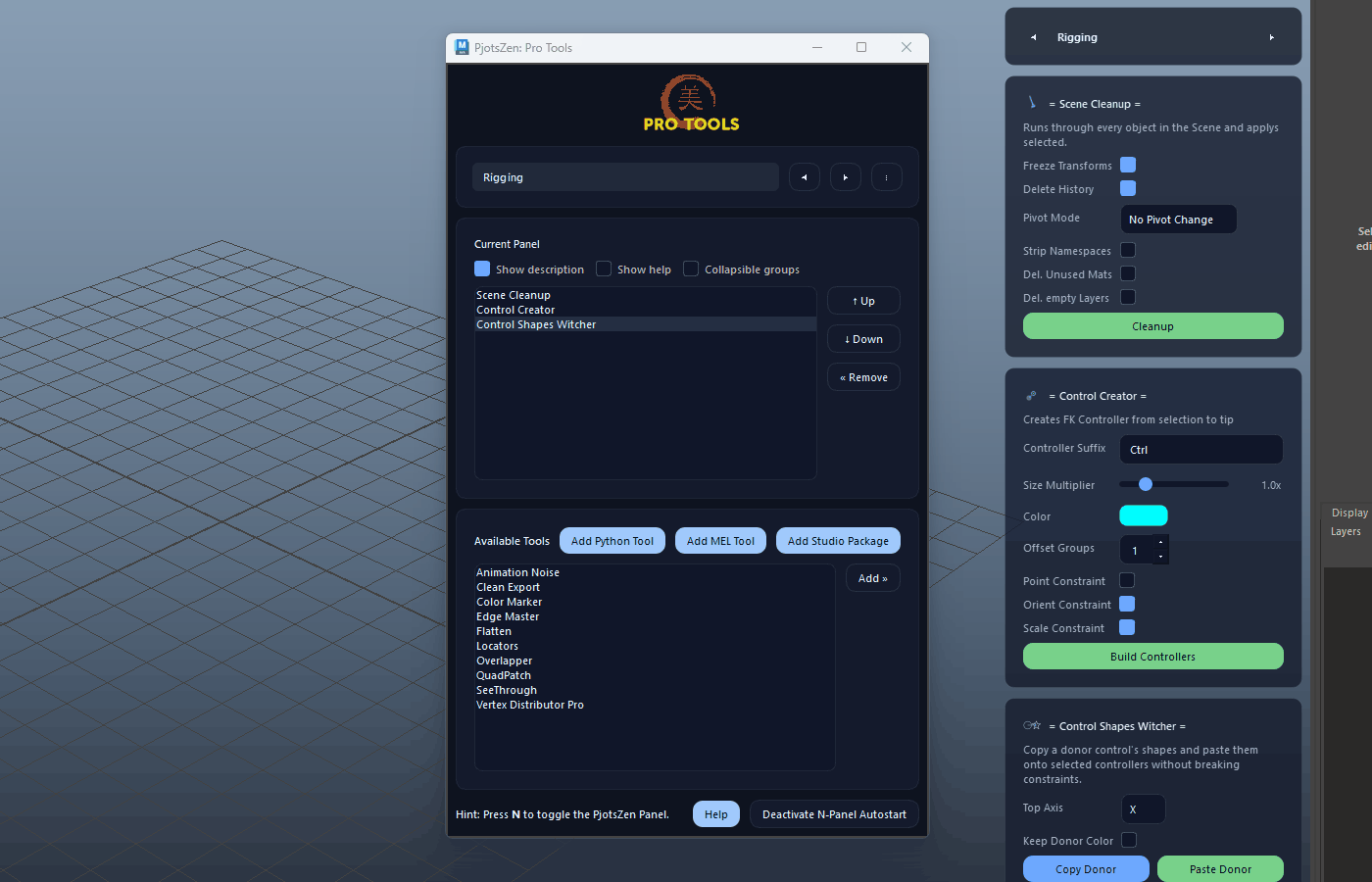Screen dimensions: 1372x882
Task: Select Edge Master in Available Tools
Action: [655, 616]
